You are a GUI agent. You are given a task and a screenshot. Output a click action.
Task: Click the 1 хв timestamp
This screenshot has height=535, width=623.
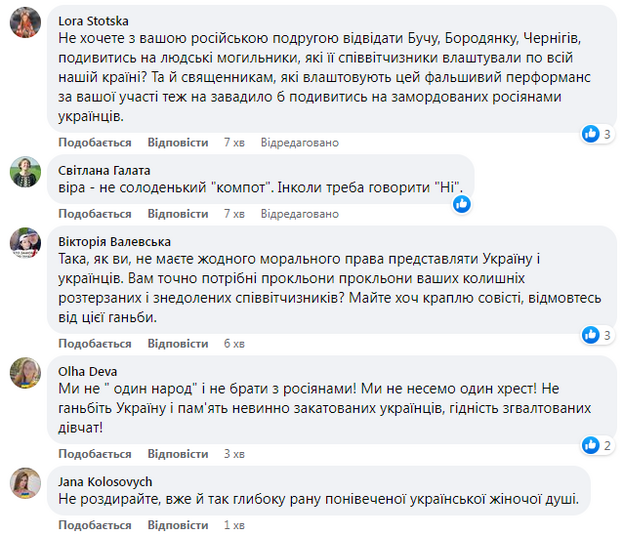pyautogui.click(x=234, y=525)
